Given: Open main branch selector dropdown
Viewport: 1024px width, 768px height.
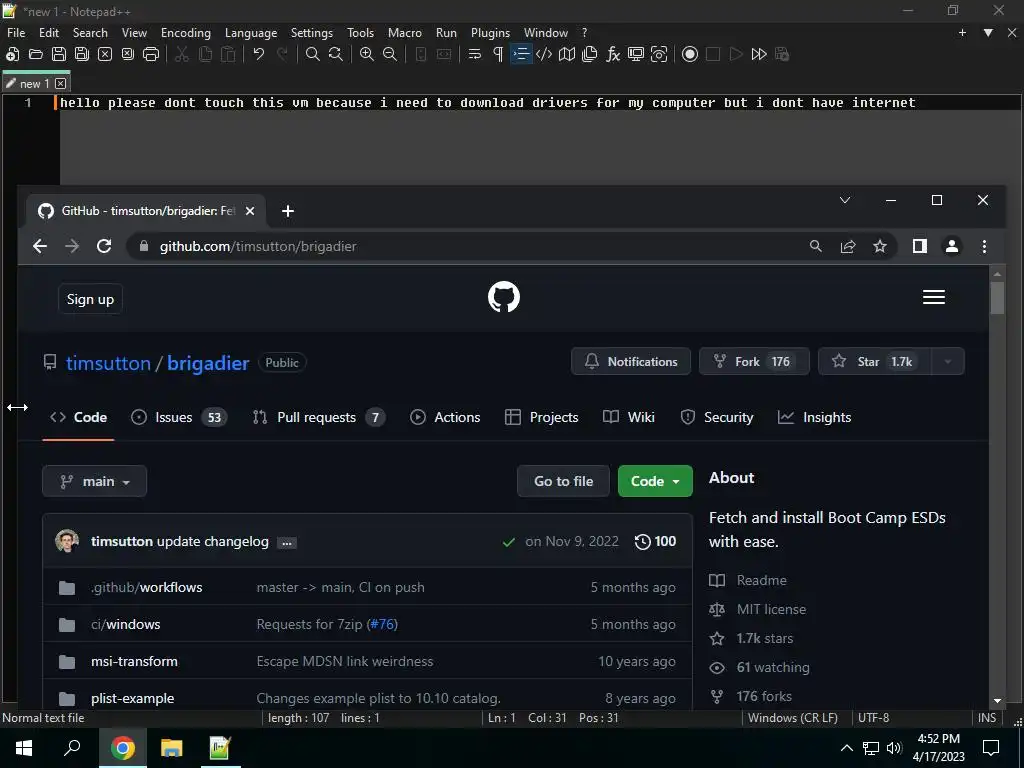Looking at the screenshot, I should coord(95,481).
